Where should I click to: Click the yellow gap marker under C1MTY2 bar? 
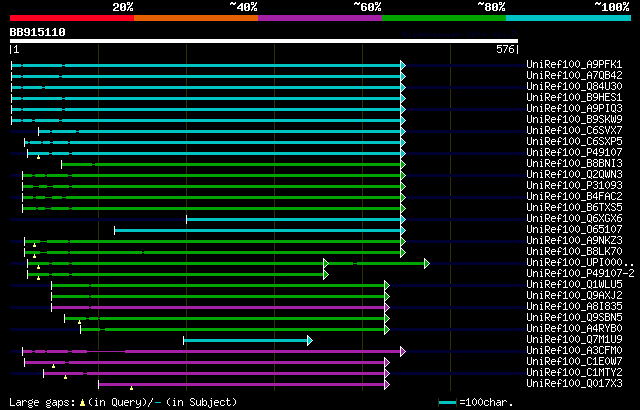coord(65,377)
